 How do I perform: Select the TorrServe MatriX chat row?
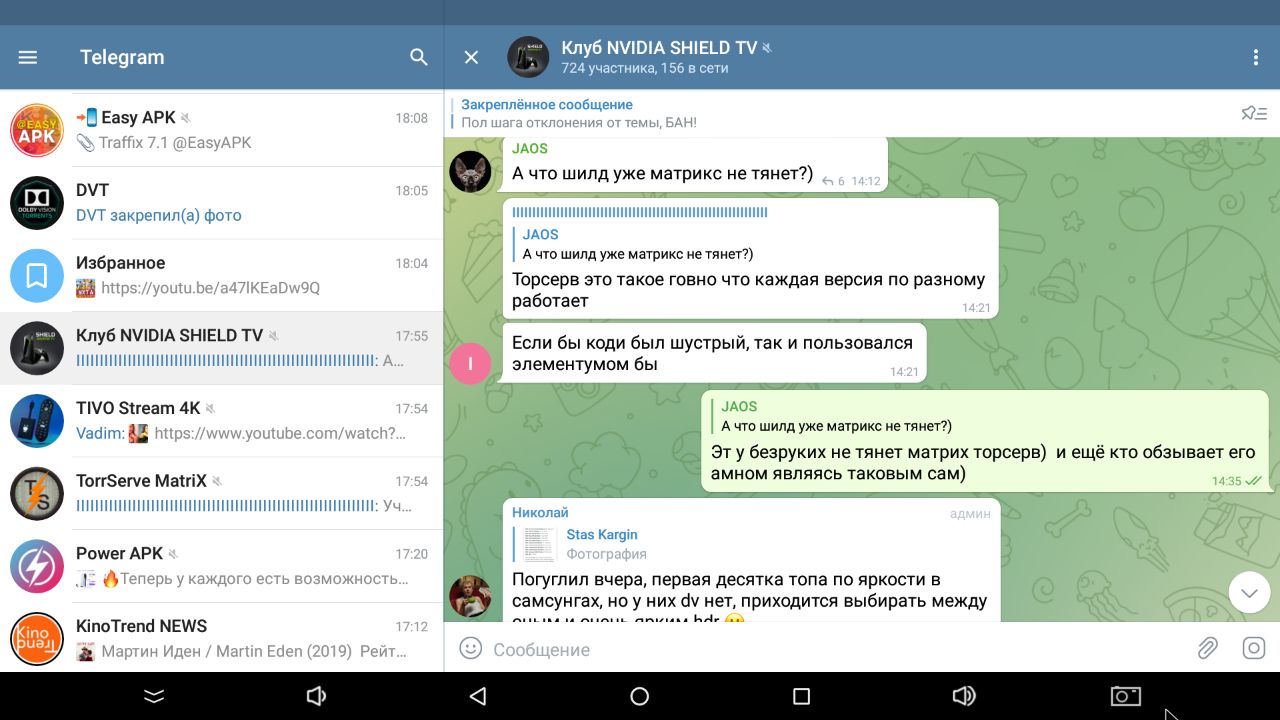pos(221,494)
